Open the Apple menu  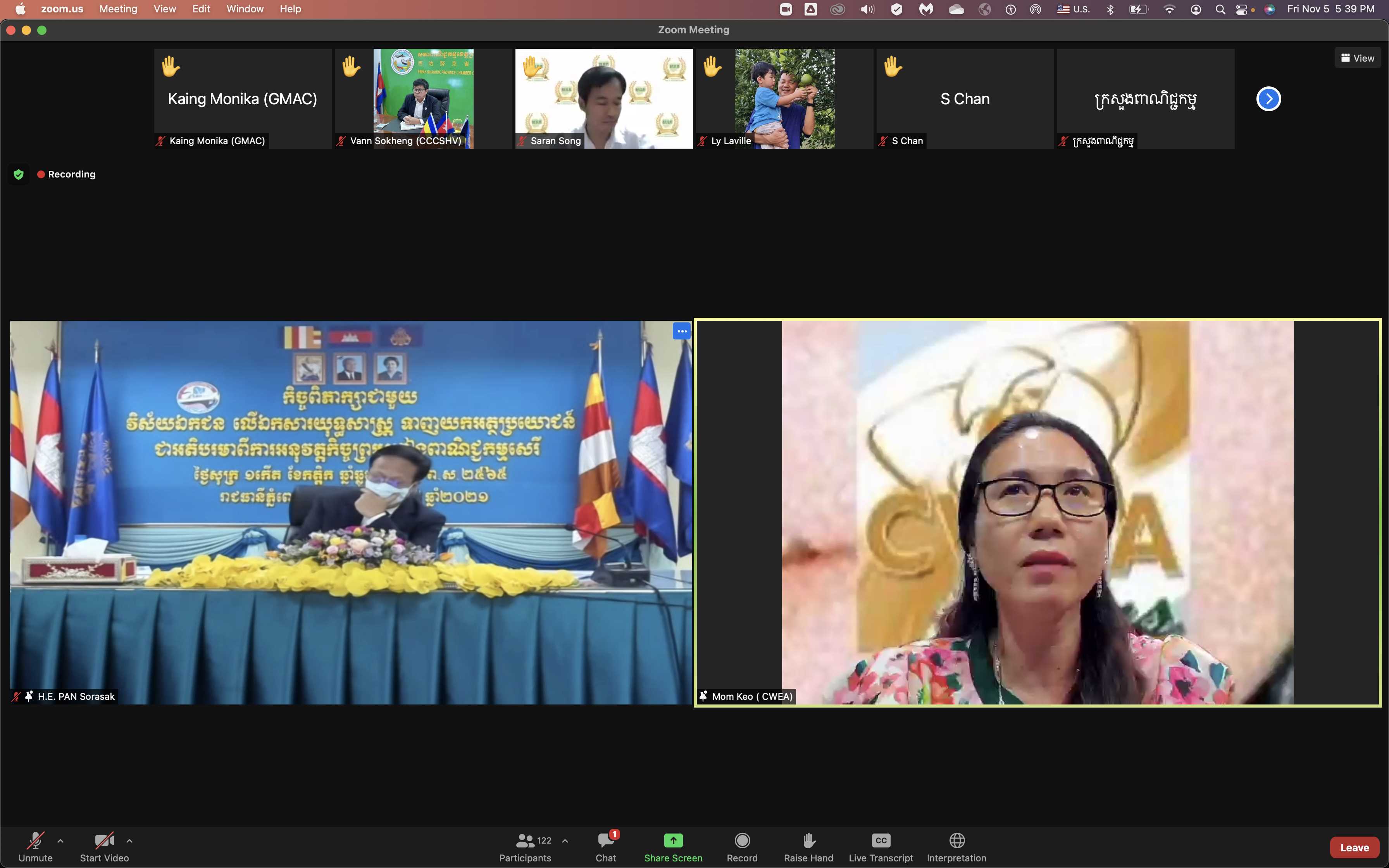pyautogui.click(x=20, y=9)
